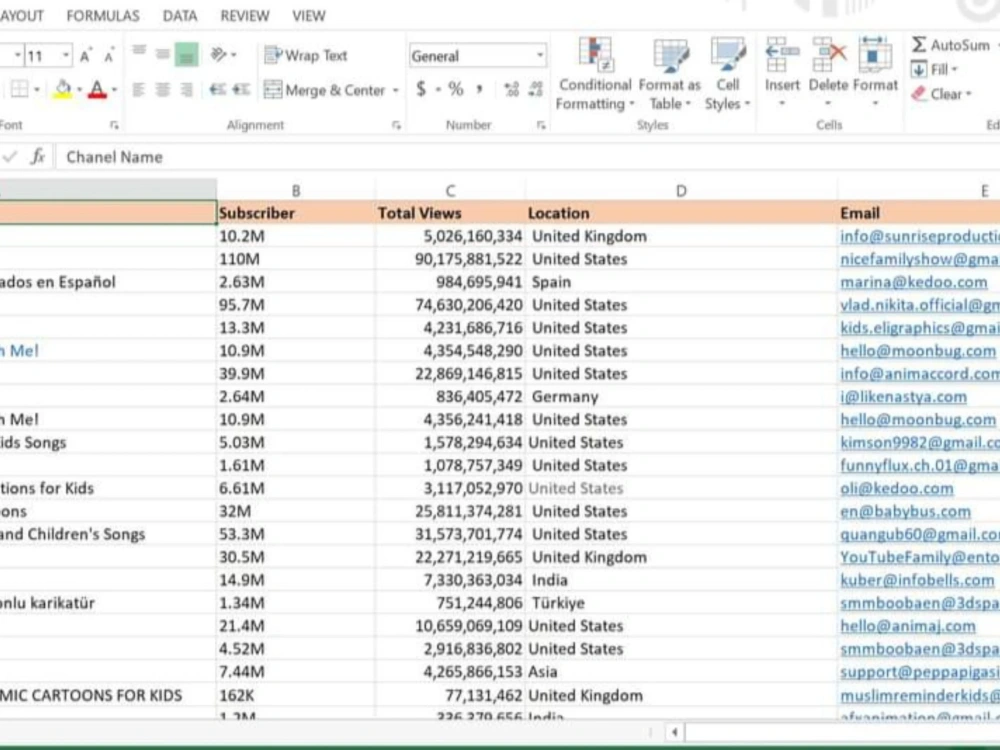
Task: Select the cell containing 90,175,881,522
Action: 450,259
